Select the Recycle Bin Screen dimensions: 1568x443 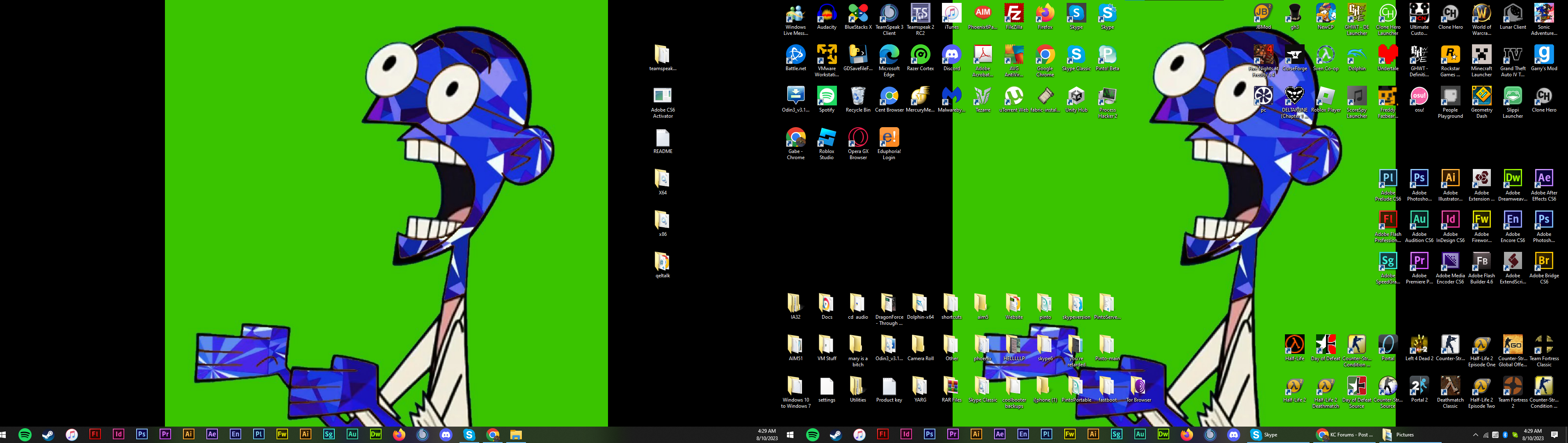pos(858,99)
